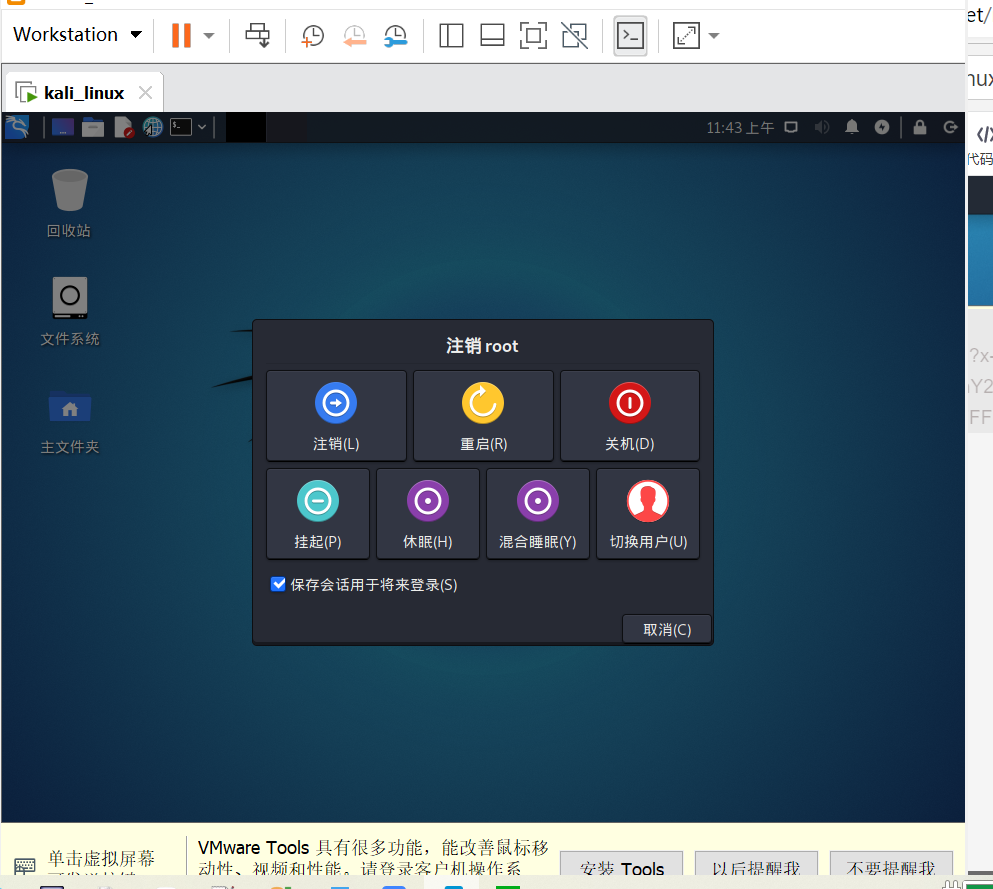Show or hide the VMware library sidebar
The height and width of the screenshot is (889, 993).
point(451,35)
